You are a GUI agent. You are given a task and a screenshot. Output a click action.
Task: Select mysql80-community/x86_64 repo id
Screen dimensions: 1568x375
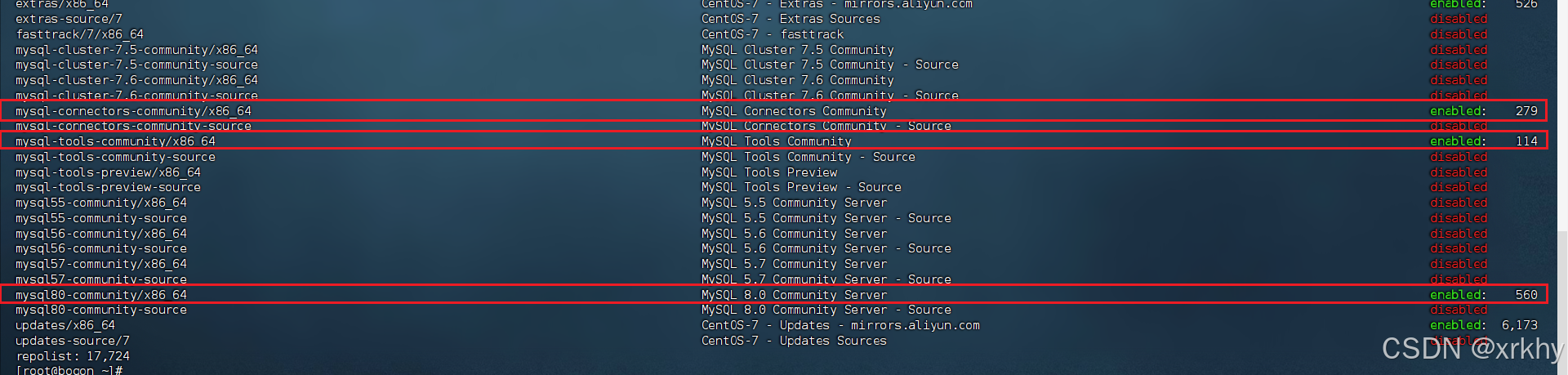(101, 295)
